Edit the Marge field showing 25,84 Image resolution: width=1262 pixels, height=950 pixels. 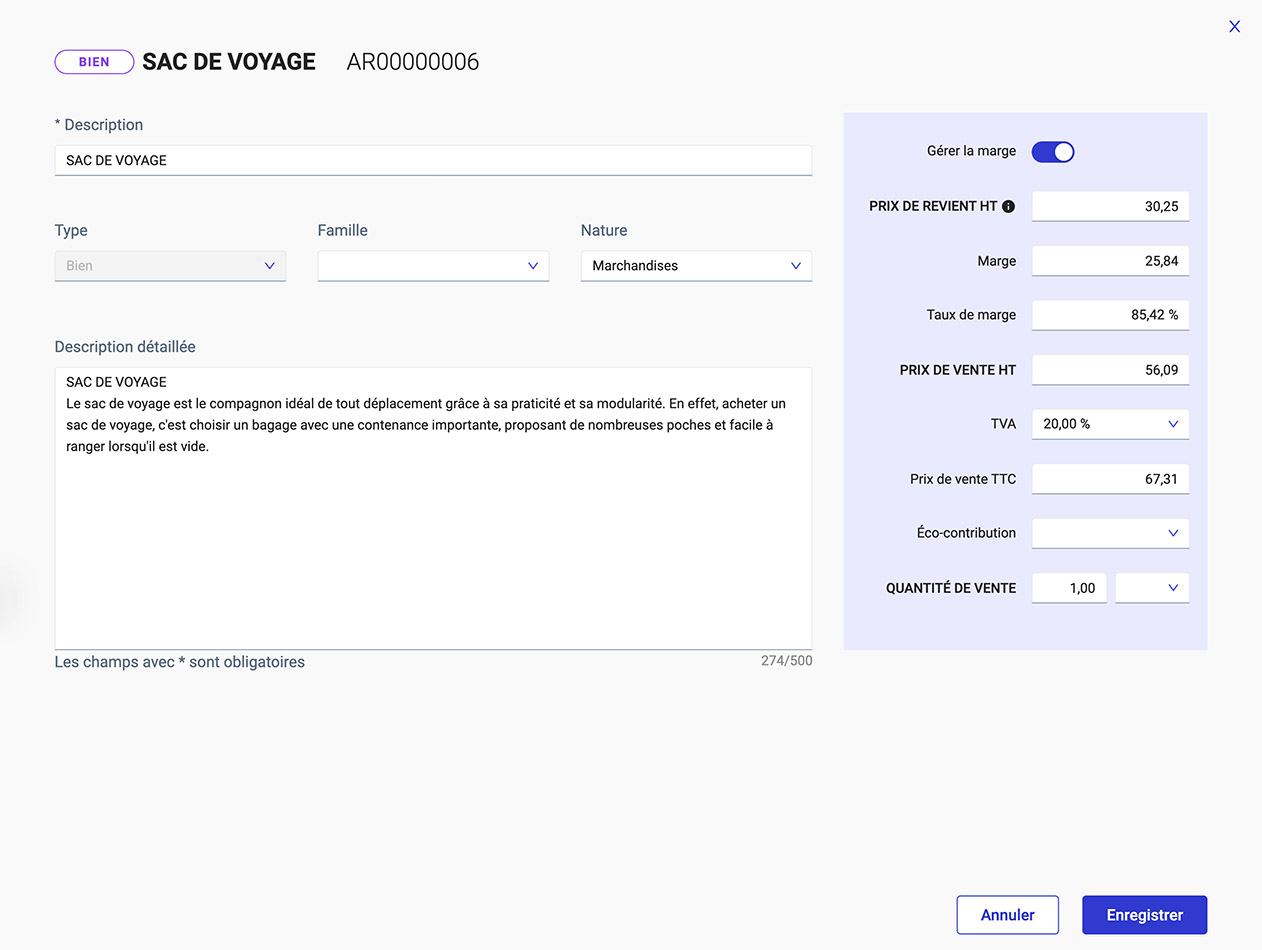[x=1110, y=260]
